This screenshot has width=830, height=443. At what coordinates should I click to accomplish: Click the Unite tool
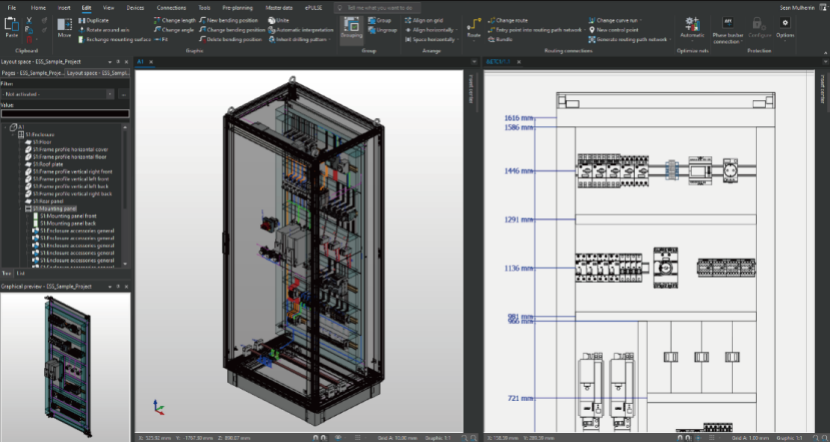(278, 21)
